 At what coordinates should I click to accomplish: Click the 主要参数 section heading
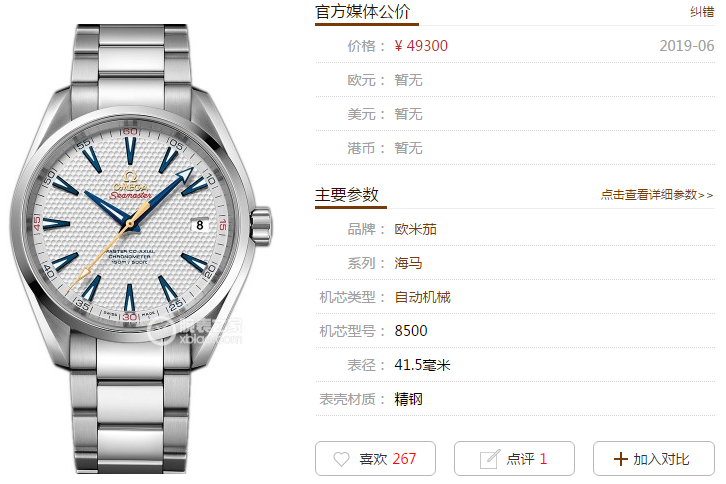pyautogui.click(x=347, y=195)
